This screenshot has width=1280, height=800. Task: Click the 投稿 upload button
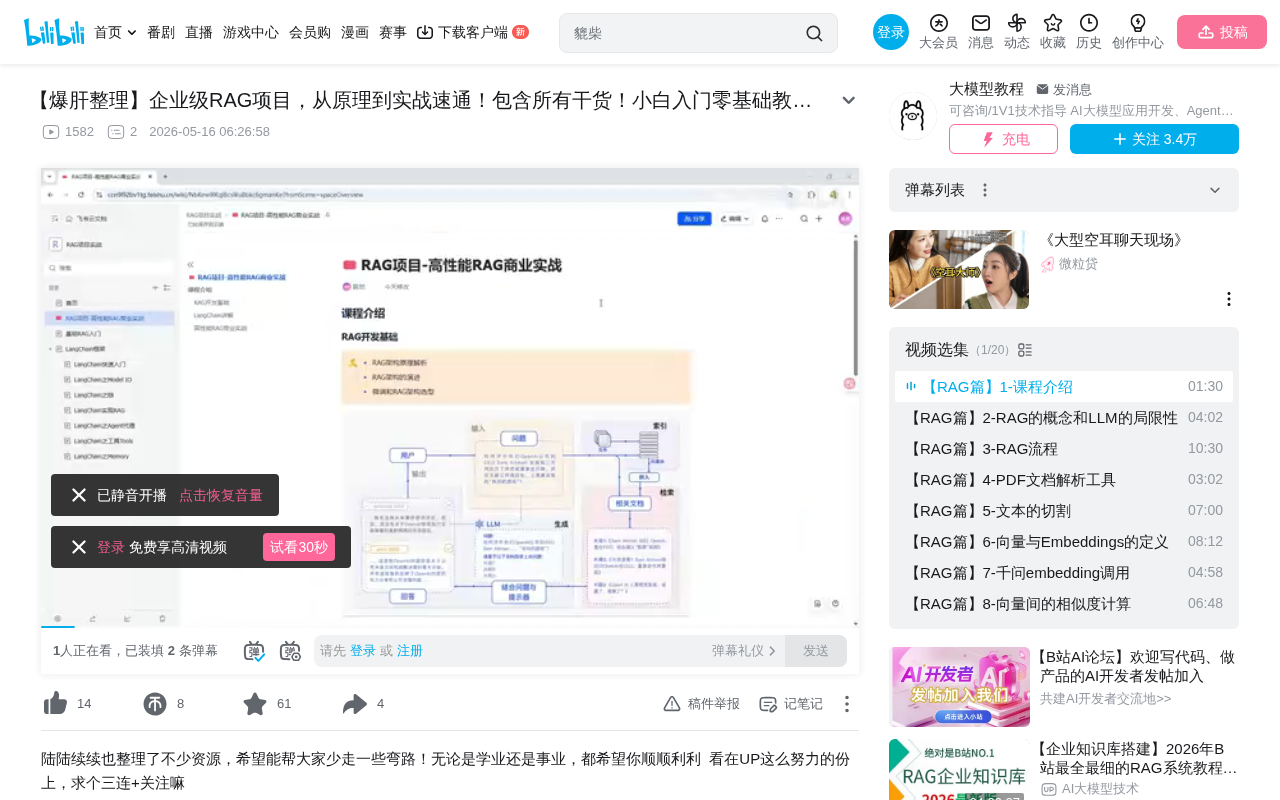(x=1222, y=32)
